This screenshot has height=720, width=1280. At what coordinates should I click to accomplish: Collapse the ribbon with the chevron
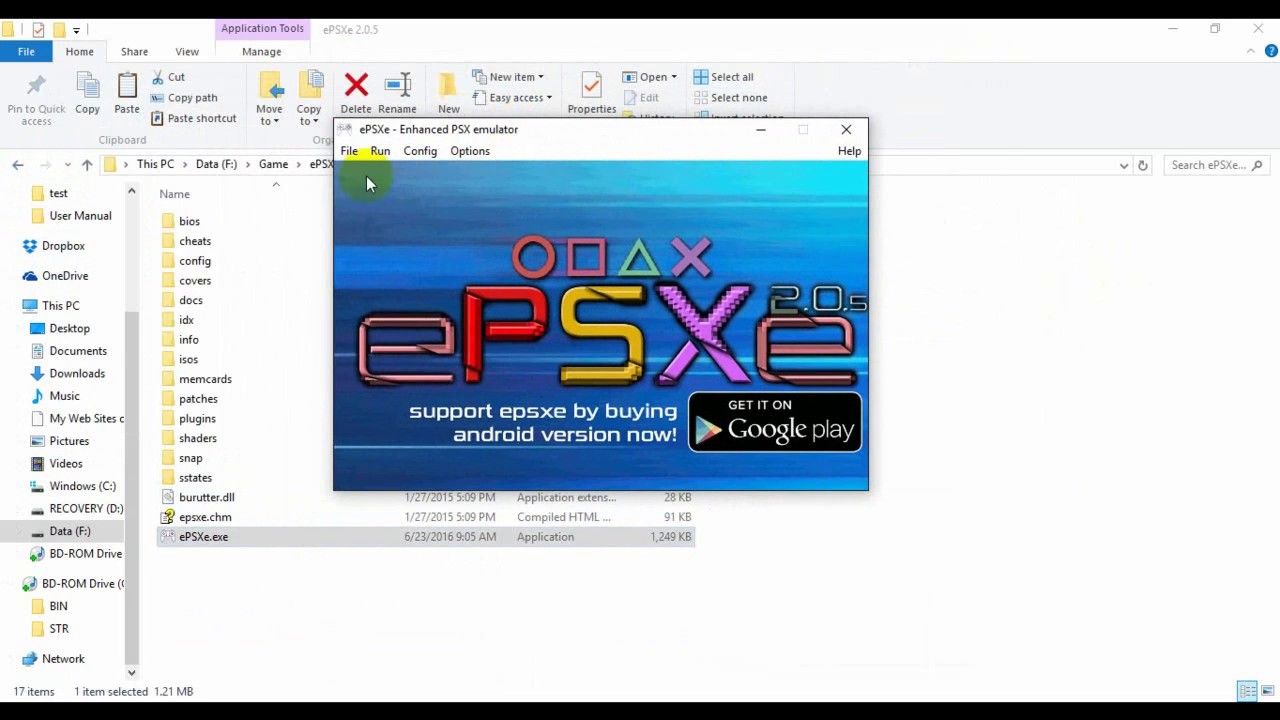pyautogui.click(x=1251, y=51)
